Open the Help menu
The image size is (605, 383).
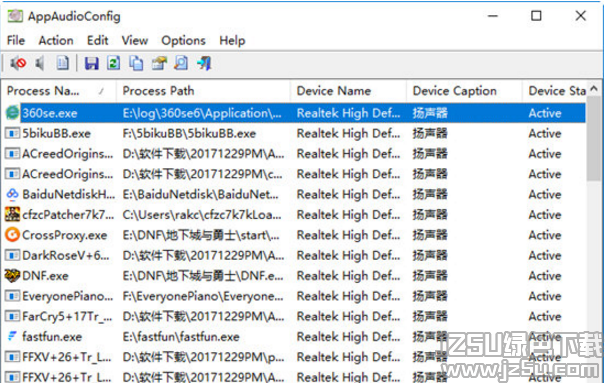232,40
